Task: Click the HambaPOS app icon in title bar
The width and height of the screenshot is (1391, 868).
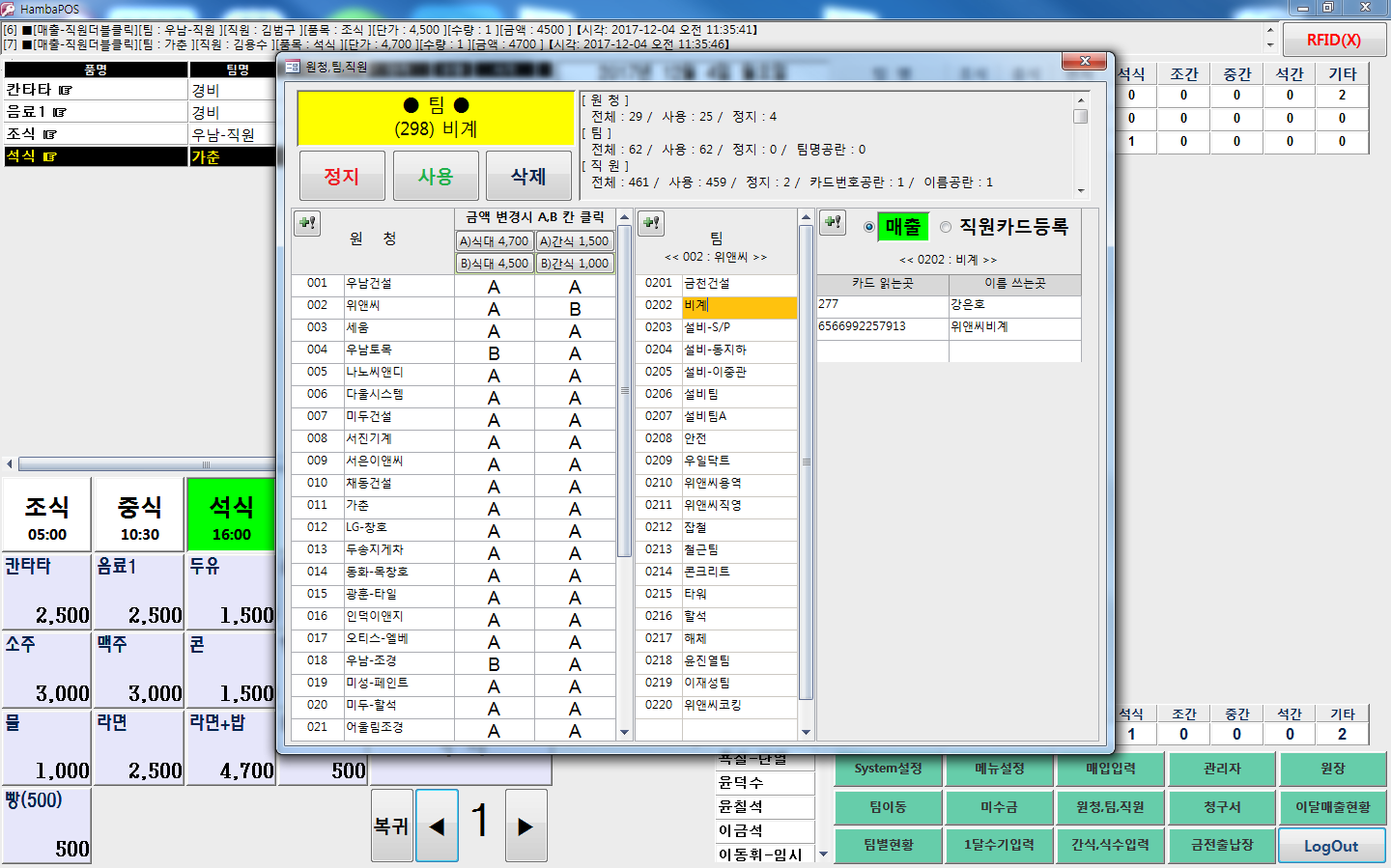Action: click(9, 9)
